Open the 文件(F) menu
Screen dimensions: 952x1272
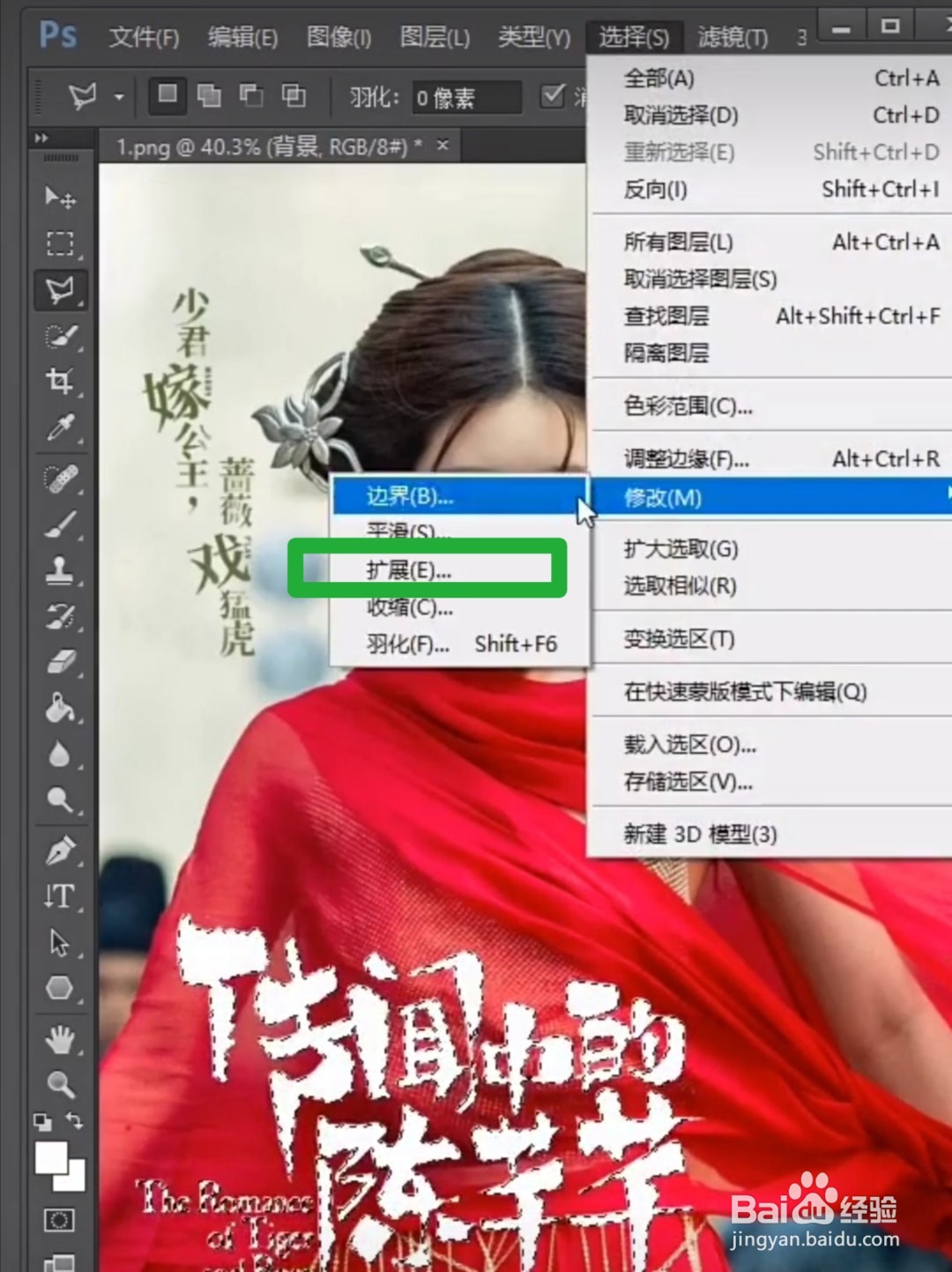pyautogui.click(x=144, y=37)
